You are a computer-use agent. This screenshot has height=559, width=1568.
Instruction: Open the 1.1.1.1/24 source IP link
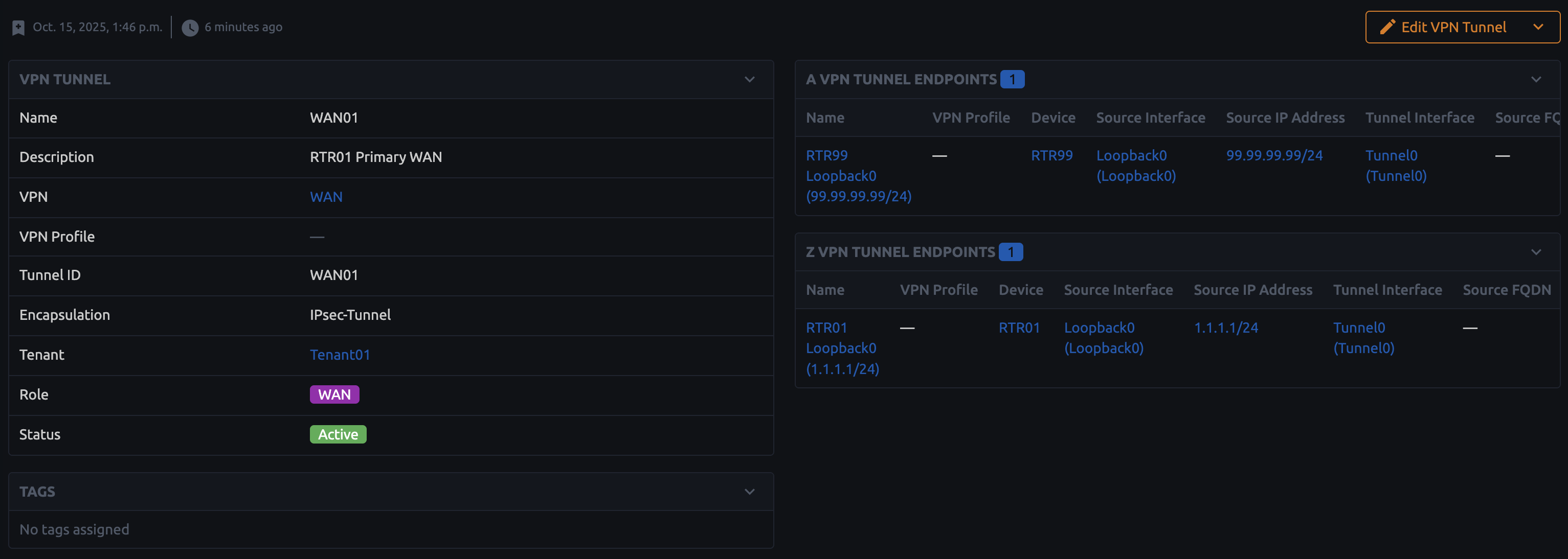coord(1225,328)
